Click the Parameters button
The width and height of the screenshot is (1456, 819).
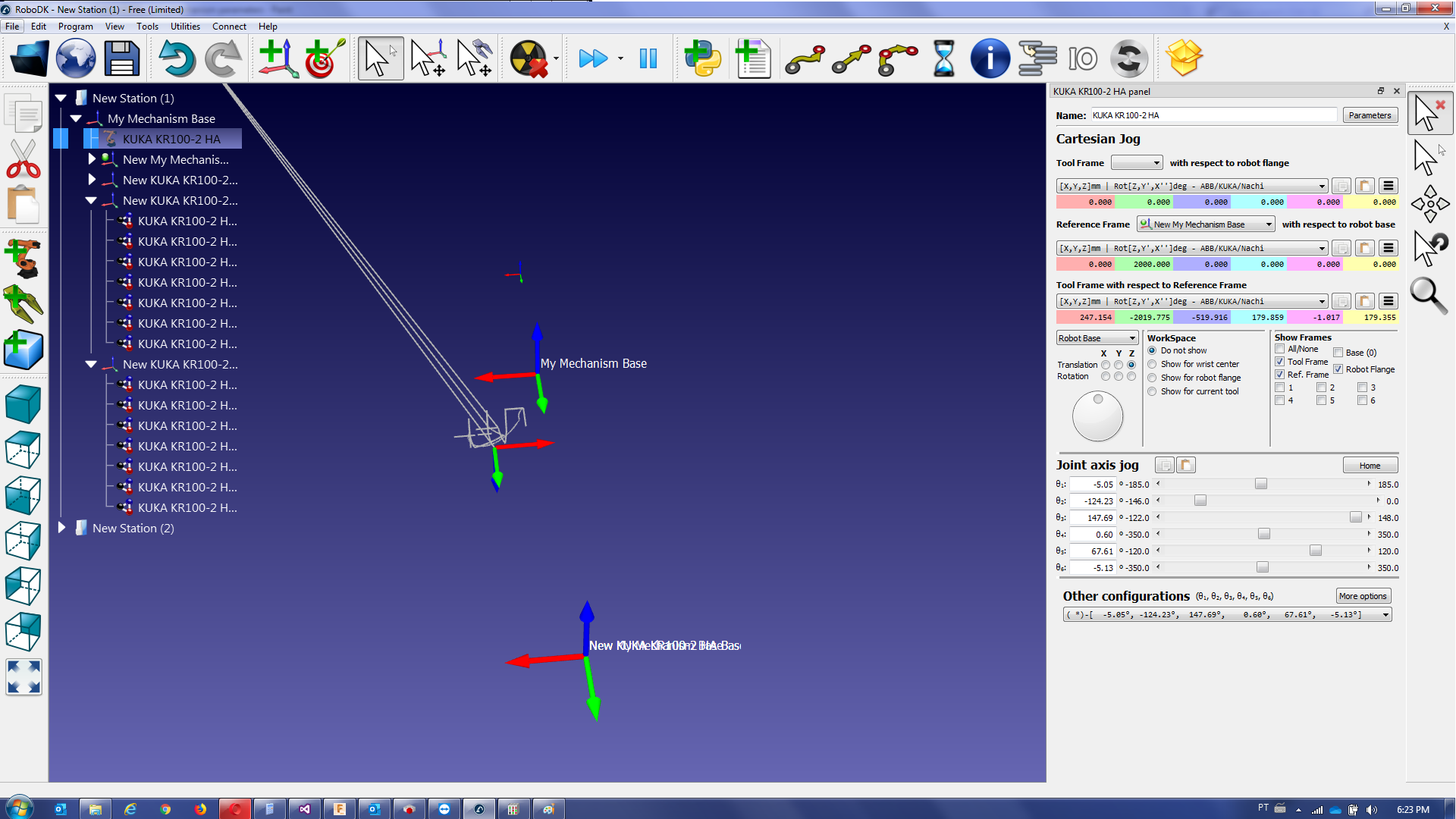coord(1370,115)
